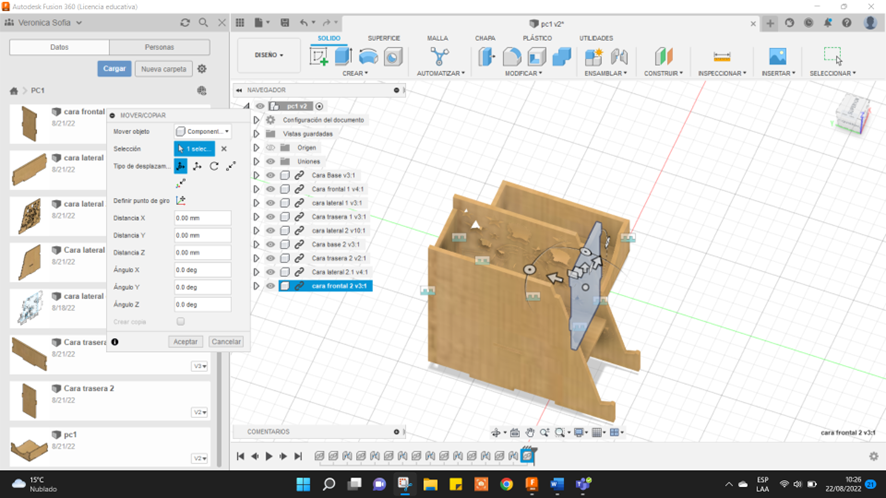Enable the Crear copia checkbox
Viewport: 886px width, 498px height.
tap(181, 322)
